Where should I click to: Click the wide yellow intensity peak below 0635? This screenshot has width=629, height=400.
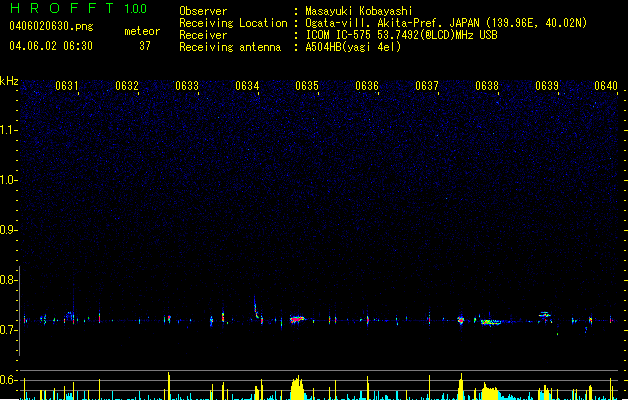coord(297,388)
